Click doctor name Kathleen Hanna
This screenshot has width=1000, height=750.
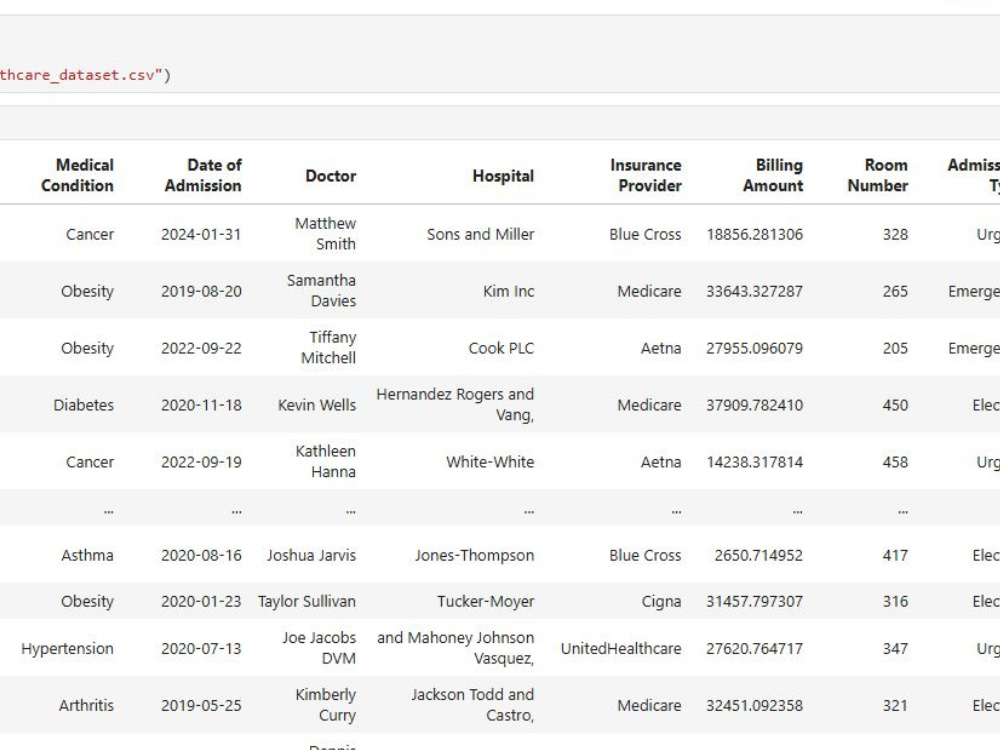click(325, 461)
